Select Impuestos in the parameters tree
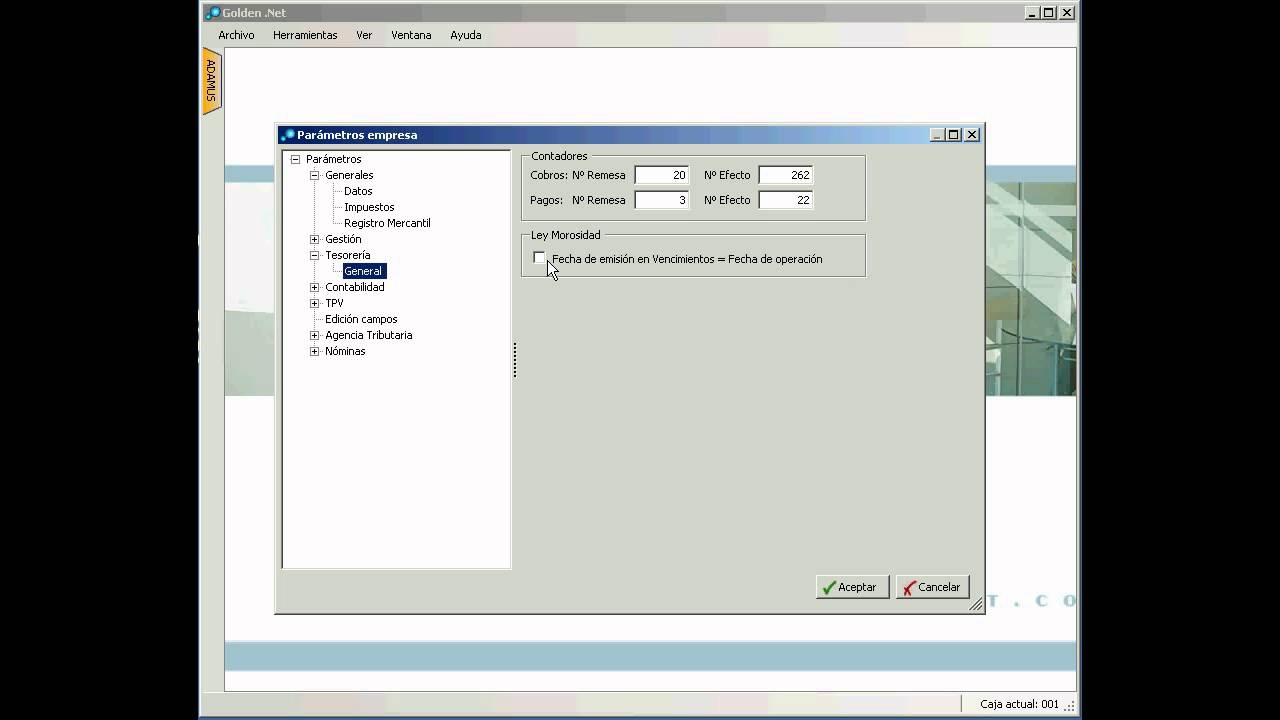The image size is (1280, 720). (369, 207)
